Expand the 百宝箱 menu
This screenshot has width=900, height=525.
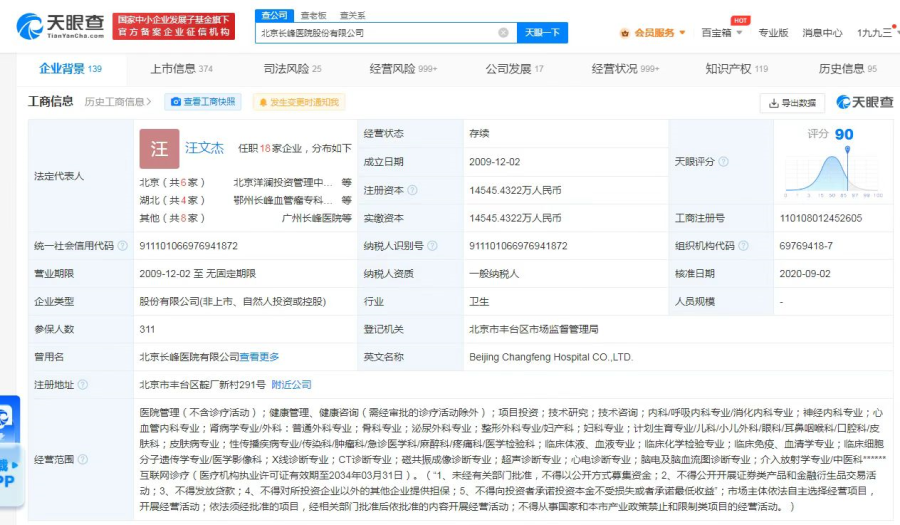coord(721,33)
